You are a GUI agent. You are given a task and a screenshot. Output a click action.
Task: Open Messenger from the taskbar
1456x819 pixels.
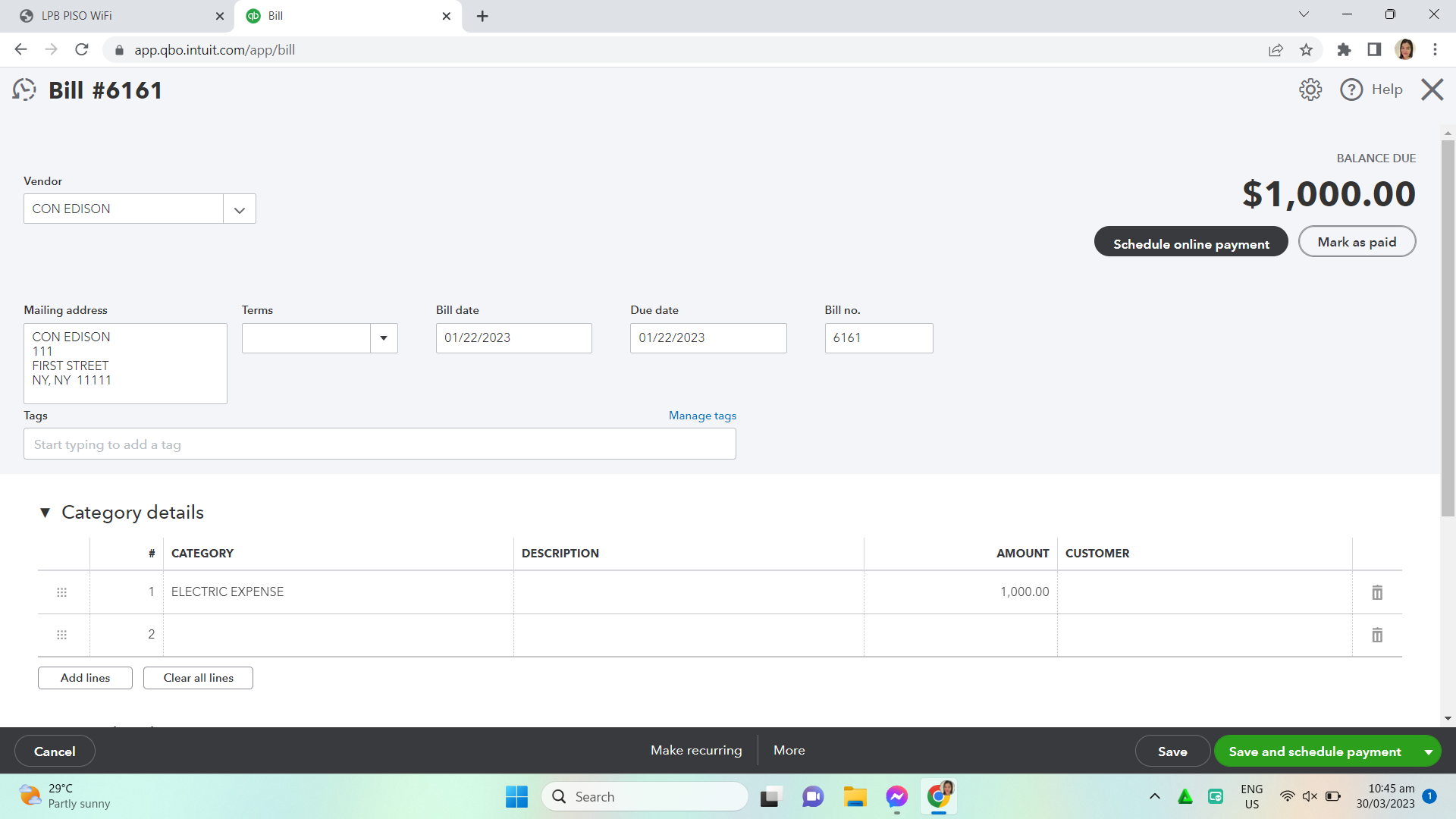[x=896, y=797]
